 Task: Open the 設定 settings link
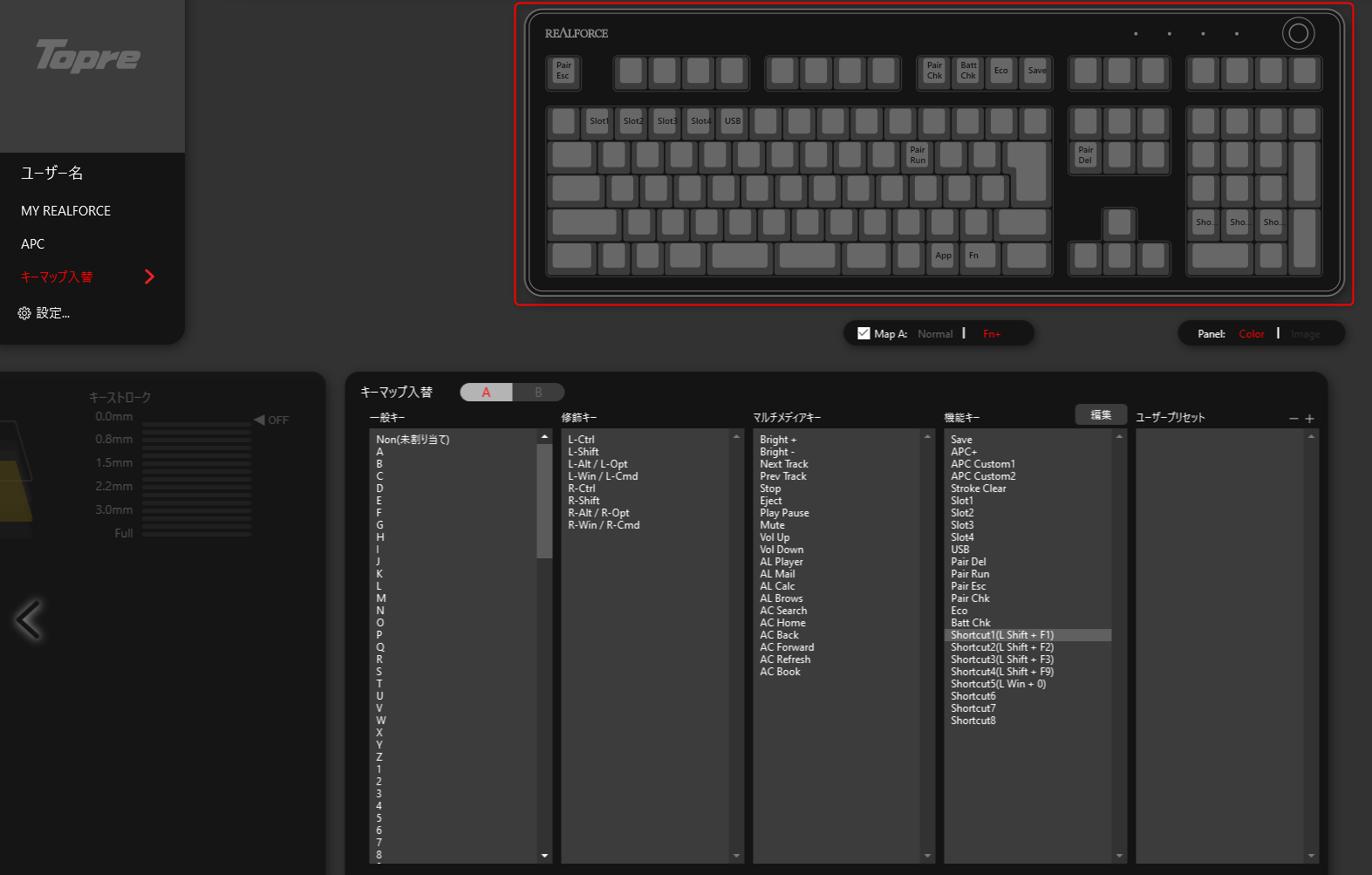[44, 313]
